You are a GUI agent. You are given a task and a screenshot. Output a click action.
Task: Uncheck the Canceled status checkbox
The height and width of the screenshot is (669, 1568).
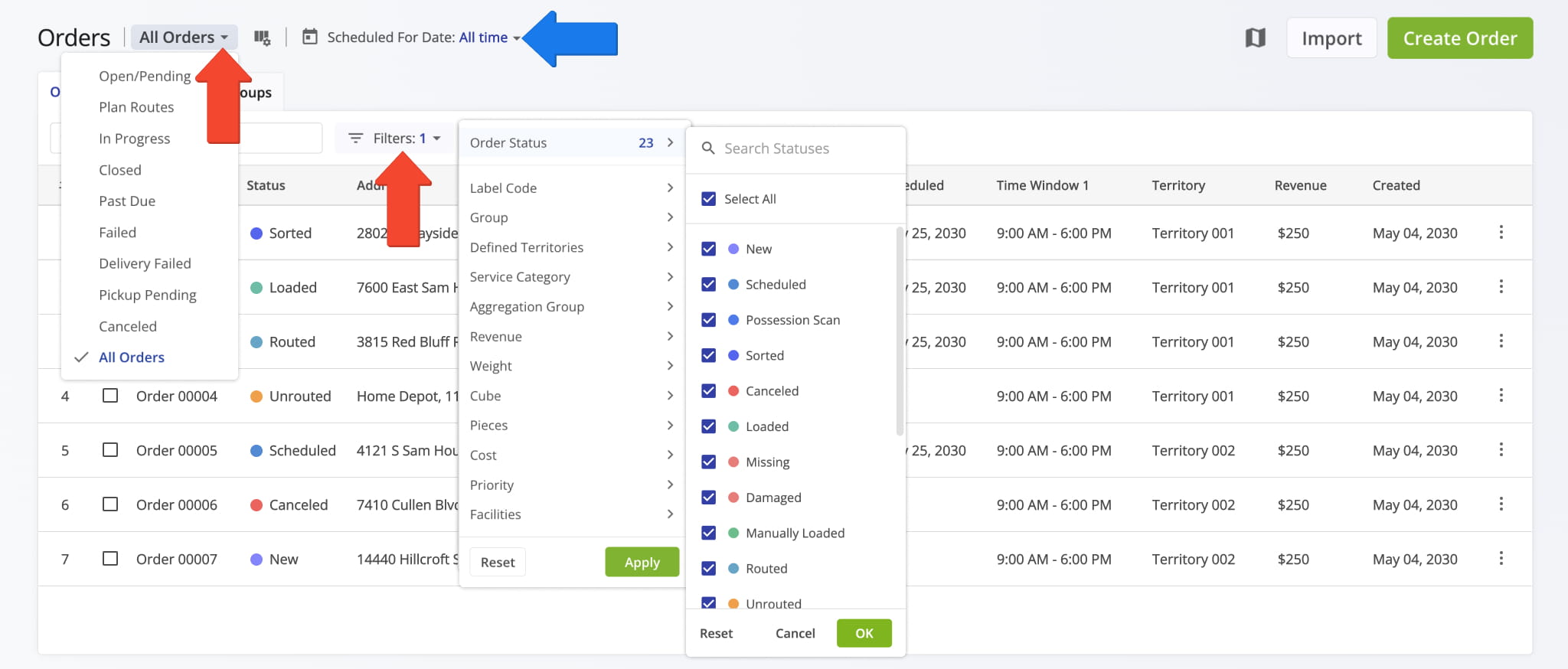(709, 391)
